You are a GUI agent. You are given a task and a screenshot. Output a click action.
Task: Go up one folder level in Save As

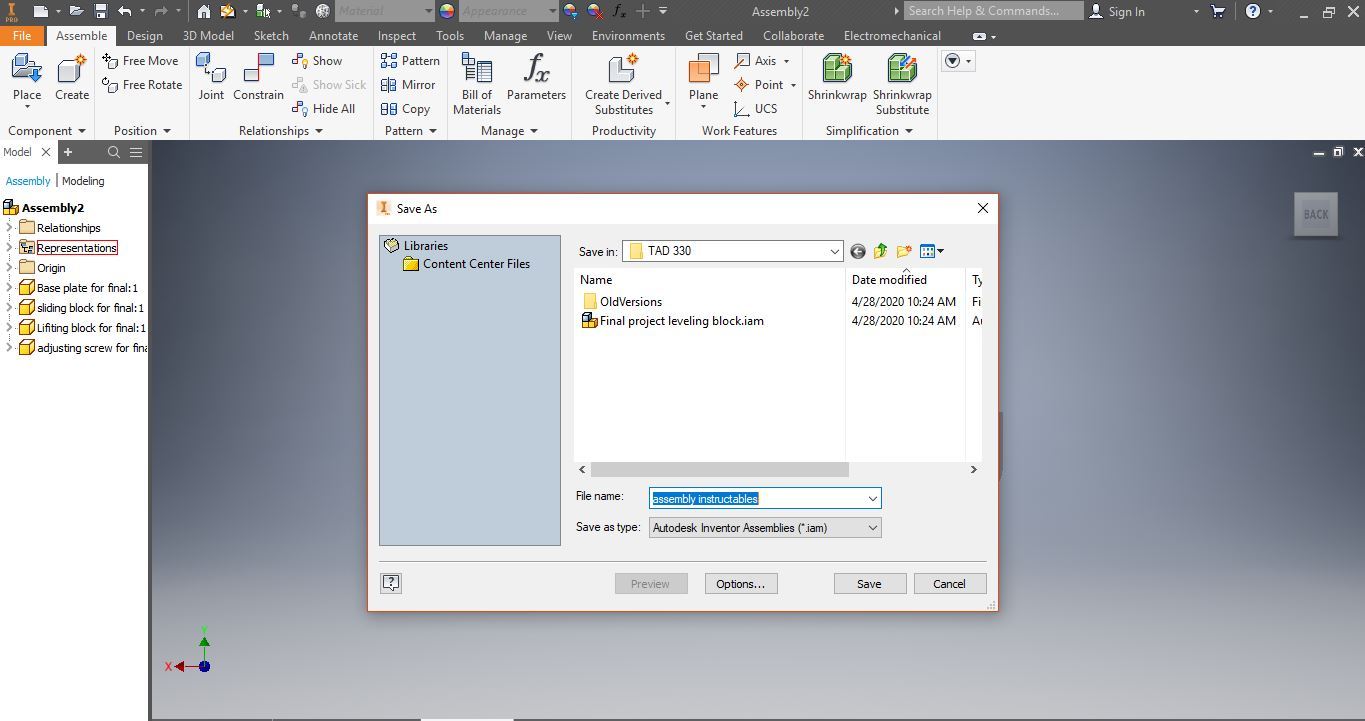click(x=881, y=251)
